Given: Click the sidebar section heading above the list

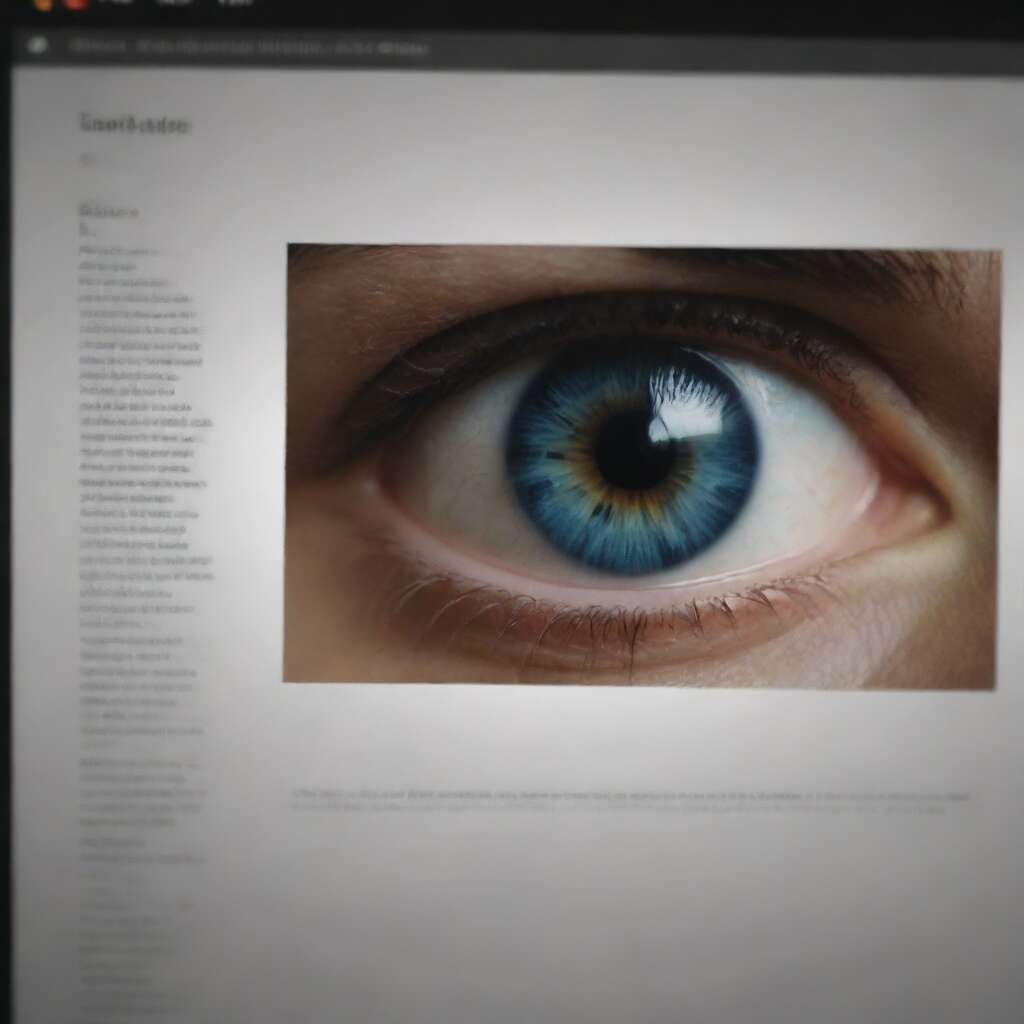Looking at the screenshot, I should [x=108, y=211].
